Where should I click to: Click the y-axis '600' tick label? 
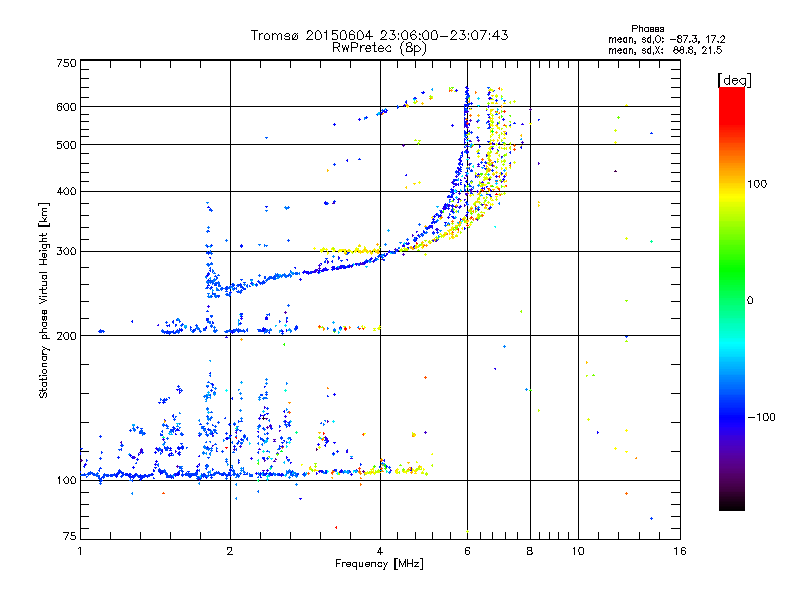coord(66,107)
